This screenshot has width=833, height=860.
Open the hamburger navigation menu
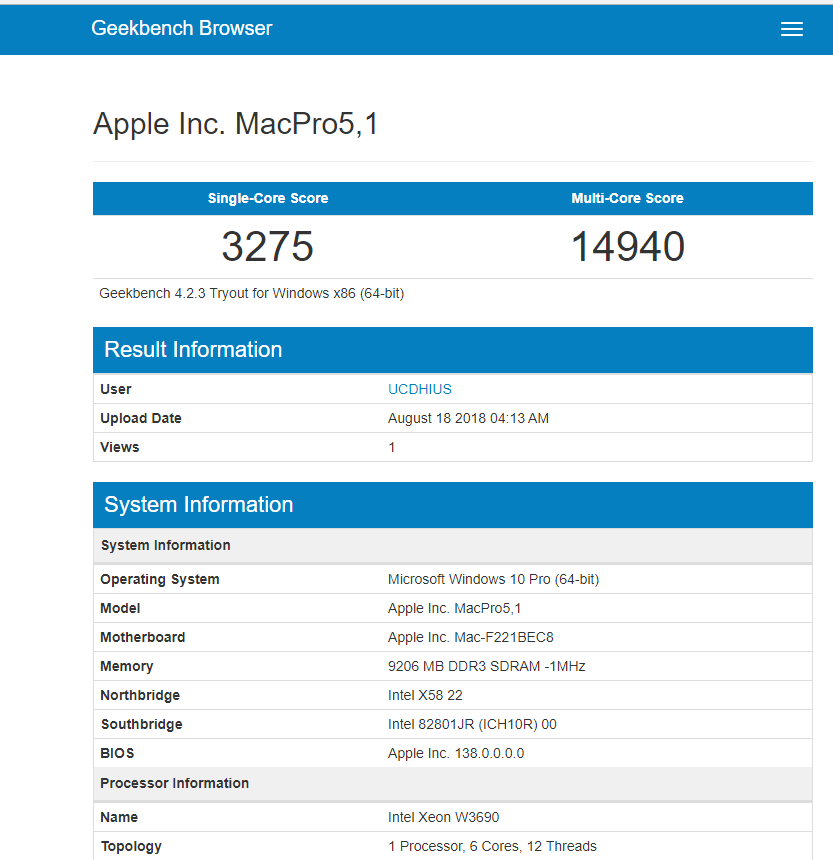[x=791, y=29]
